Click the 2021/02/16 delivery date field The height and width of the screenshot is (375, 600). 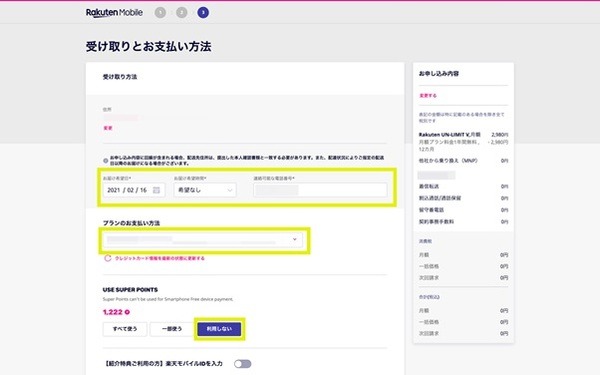click(134, 190)
